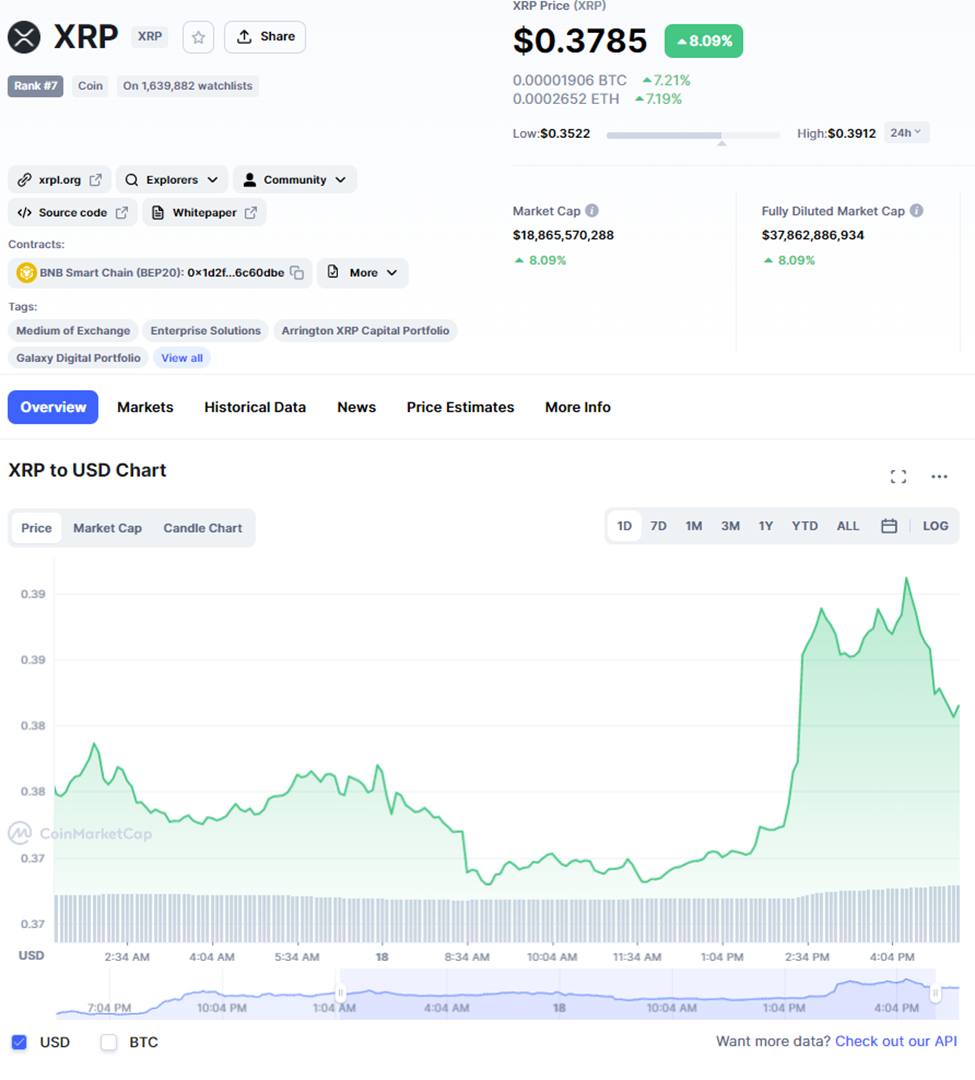Screen dimensions: 975x1080
Task: Switch to the Historical Data tab
Action: 255,408
